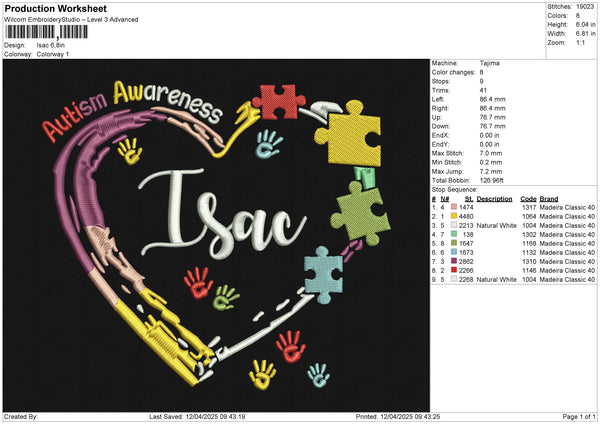600x424 pixels.
Task: Select the "Colors:" label in the header
Action: pyautogui.click(x=557, y=16)
